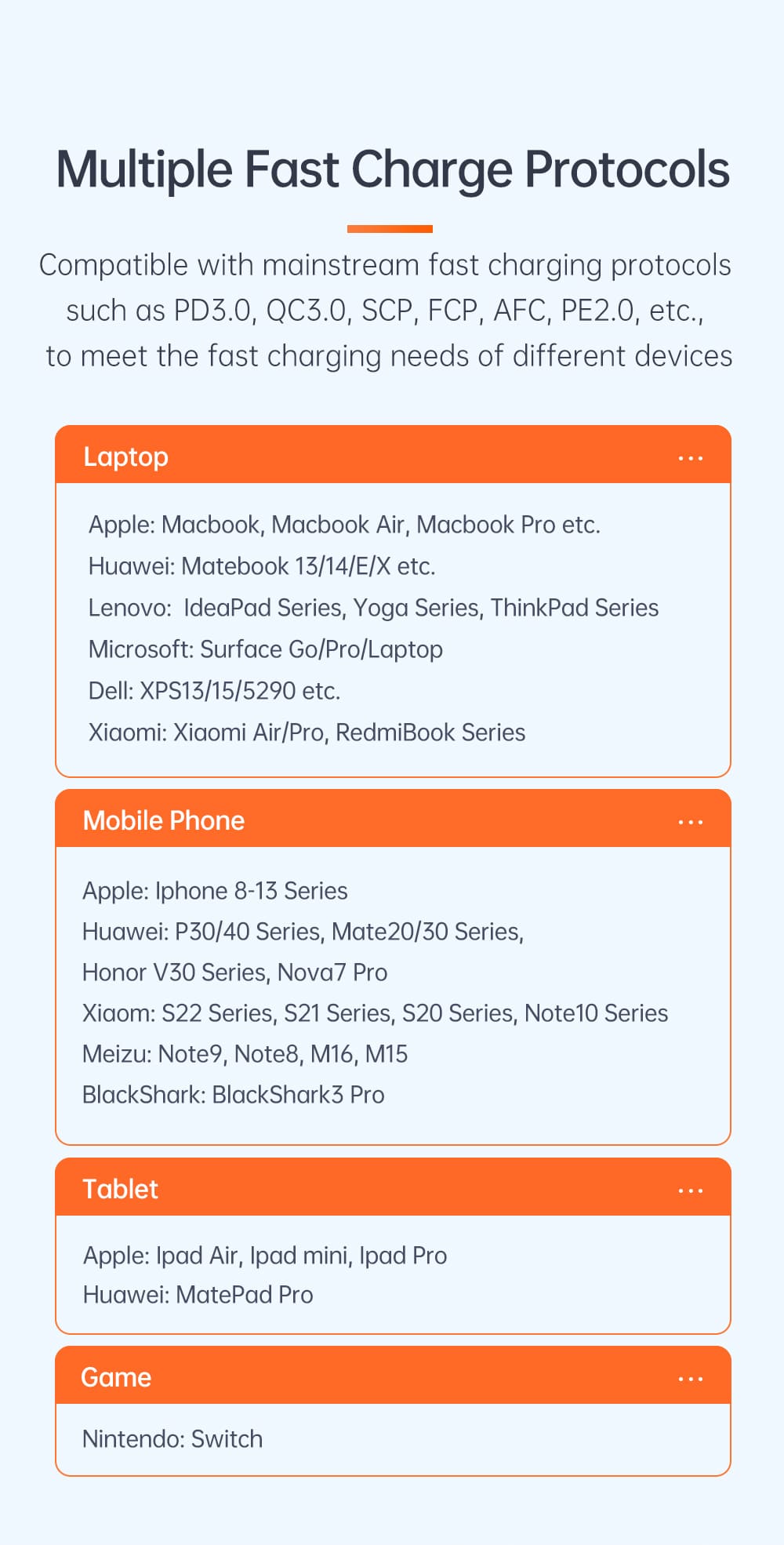Click the orange divider bar under heading

(x=390, y=229)
